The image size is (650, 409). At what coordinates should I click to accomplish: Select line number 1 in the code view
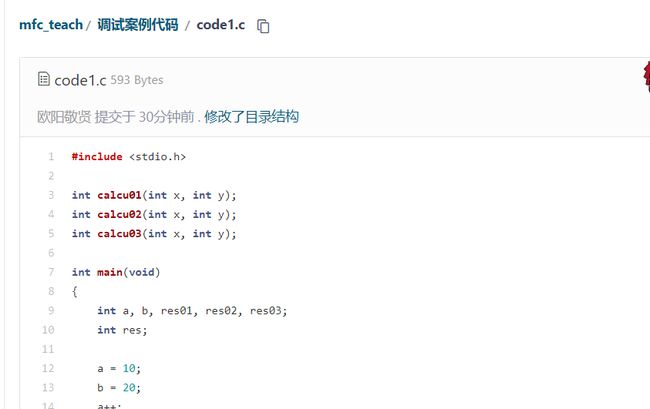point(51,157)
